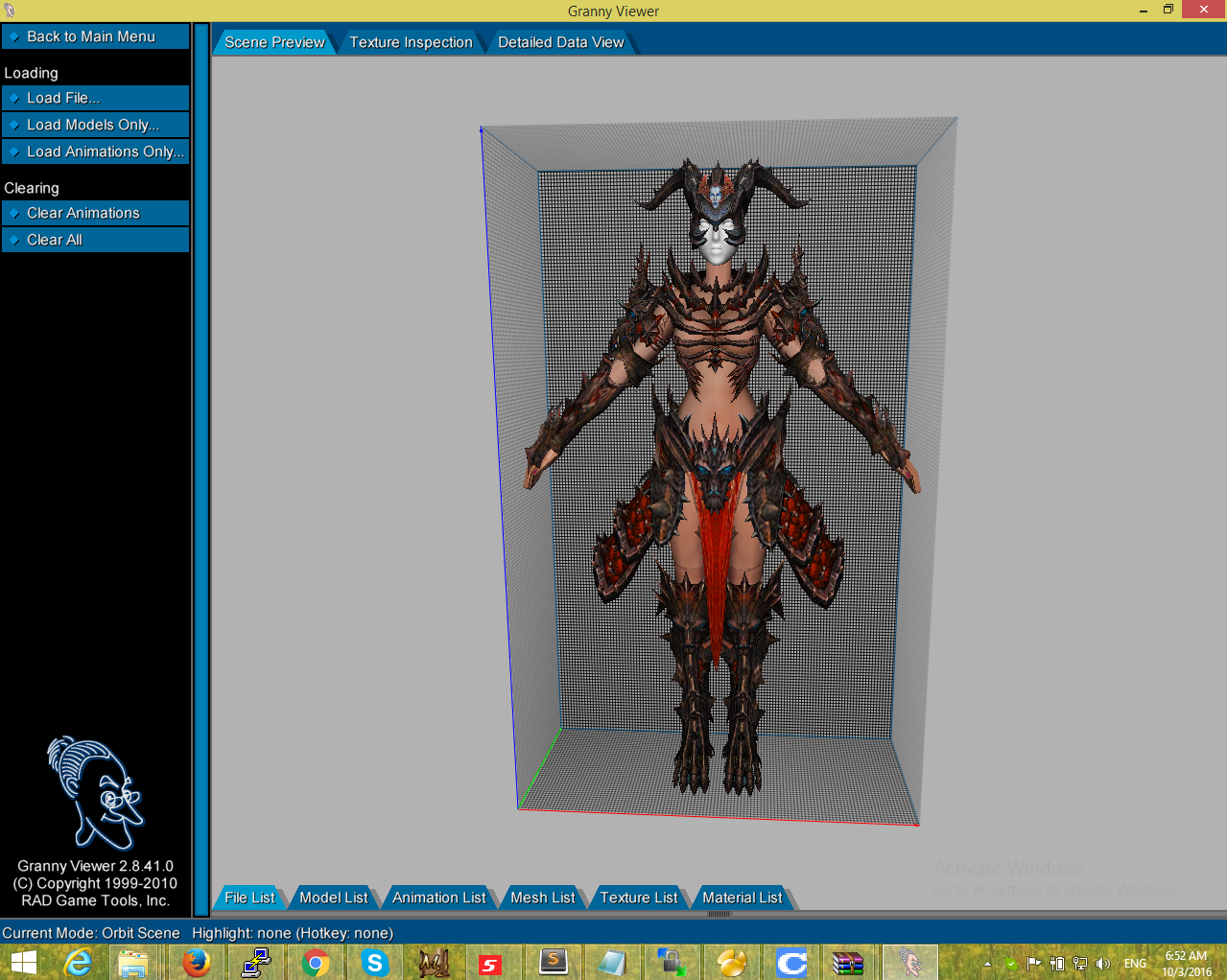The height and width of the screenshot is (980, 1227).
Task: Open the Model List tab
Action: (x=333, y=898)
